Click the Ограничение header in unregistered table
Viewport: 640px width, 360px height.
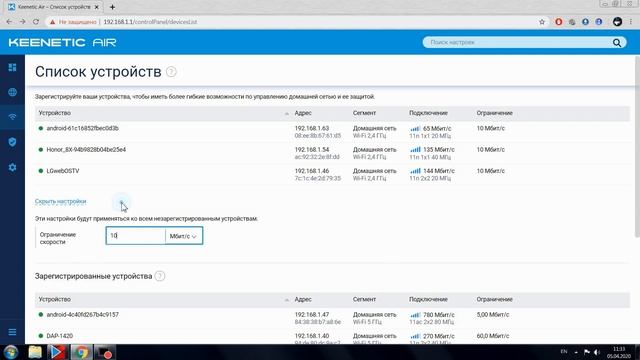494,113
